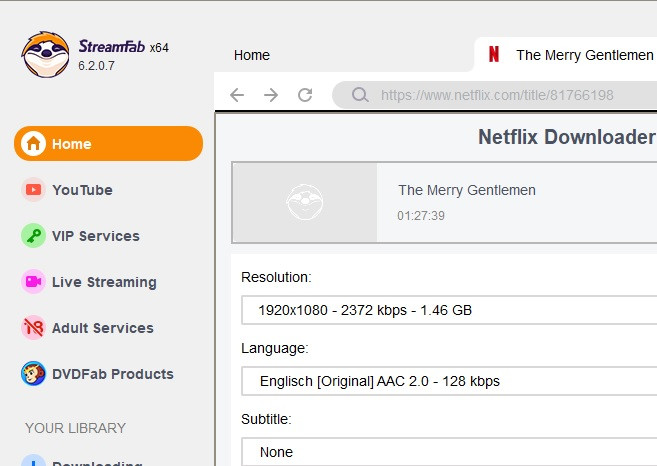Open YouTube section in sidebar

coord(82,190)
